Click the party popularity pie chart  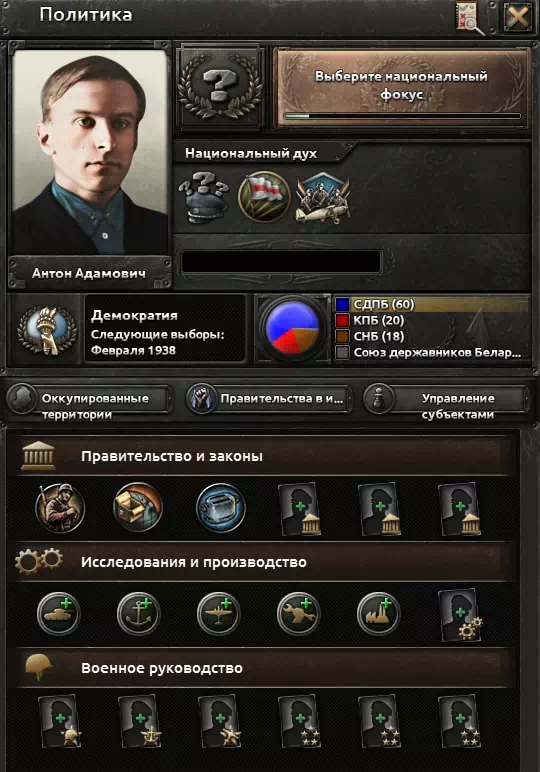(x=291, y=328)
